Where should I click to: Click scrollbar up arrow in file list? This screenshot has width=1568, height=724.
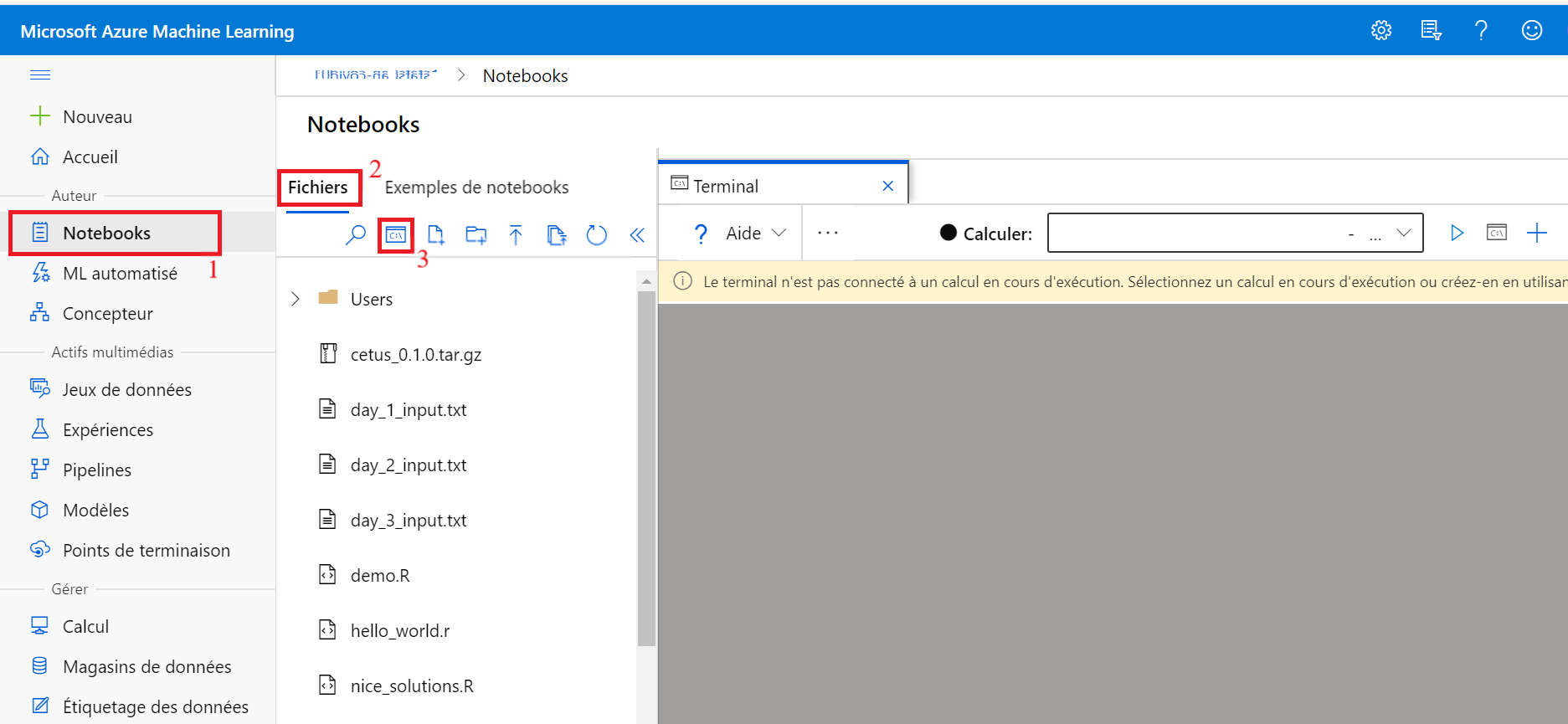tap(646, 281)
